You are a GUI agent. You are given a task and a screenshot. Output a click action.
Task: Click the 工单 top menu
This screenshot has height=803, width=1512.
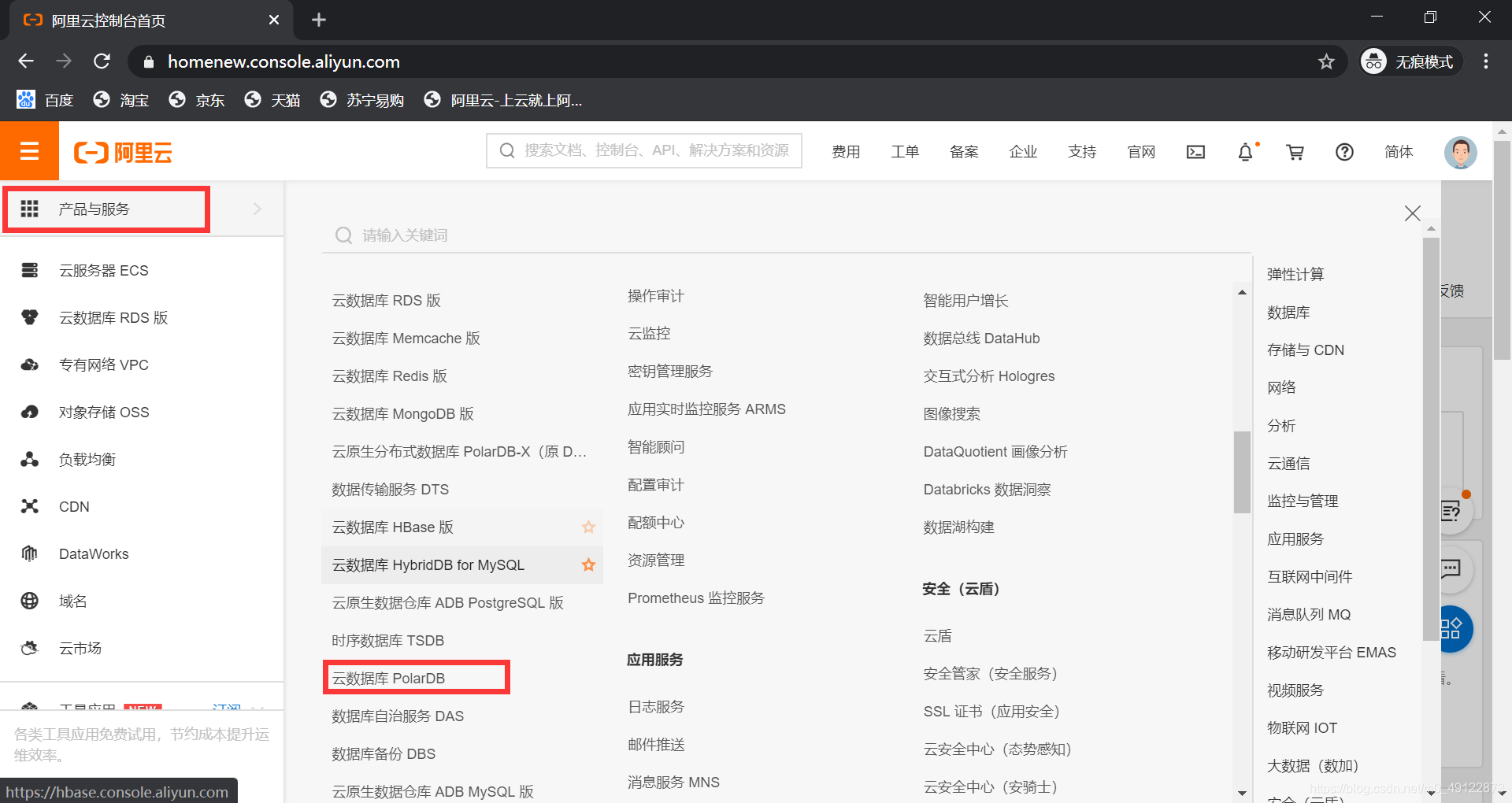pos(905,152)
